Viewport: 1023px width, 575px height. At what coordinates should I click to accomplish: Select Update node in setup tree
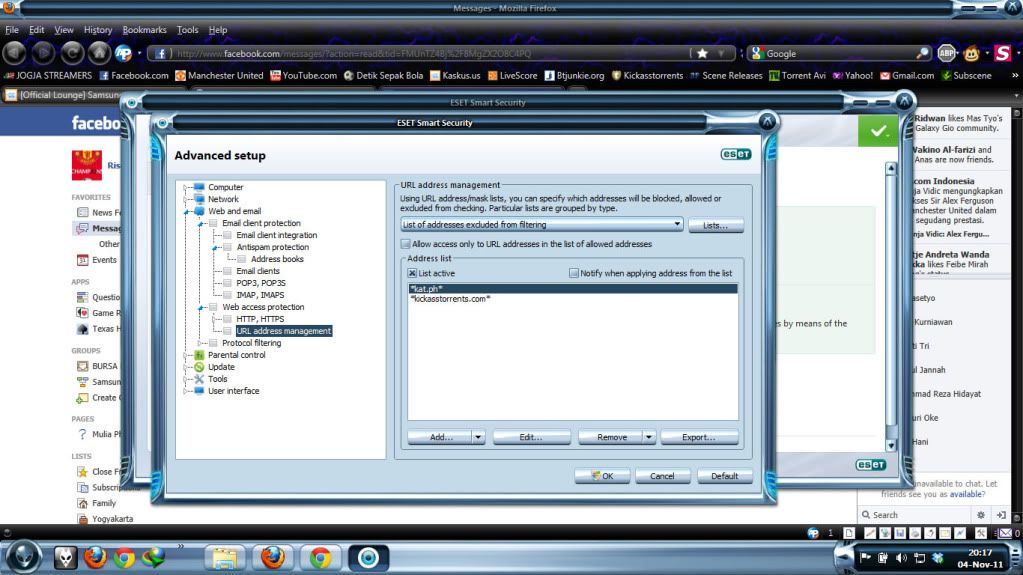tap(221, 367)
